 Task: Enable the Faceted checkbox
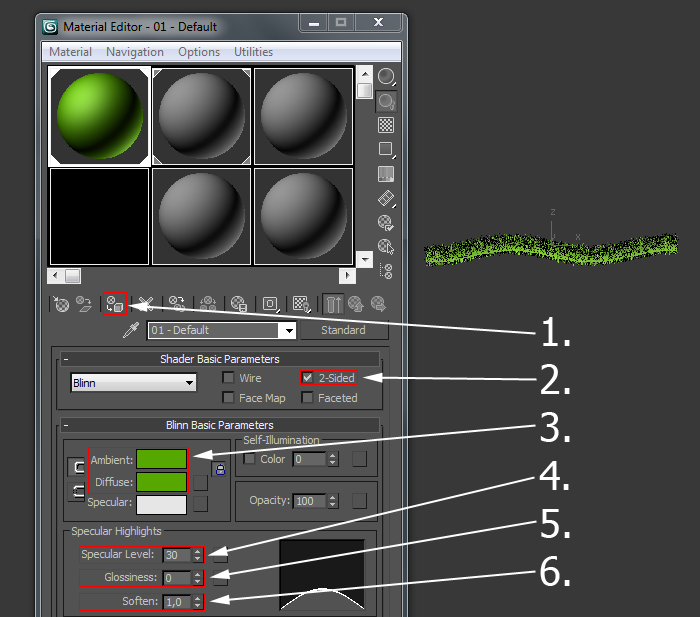pyautogui.click(x=307, y=397)
